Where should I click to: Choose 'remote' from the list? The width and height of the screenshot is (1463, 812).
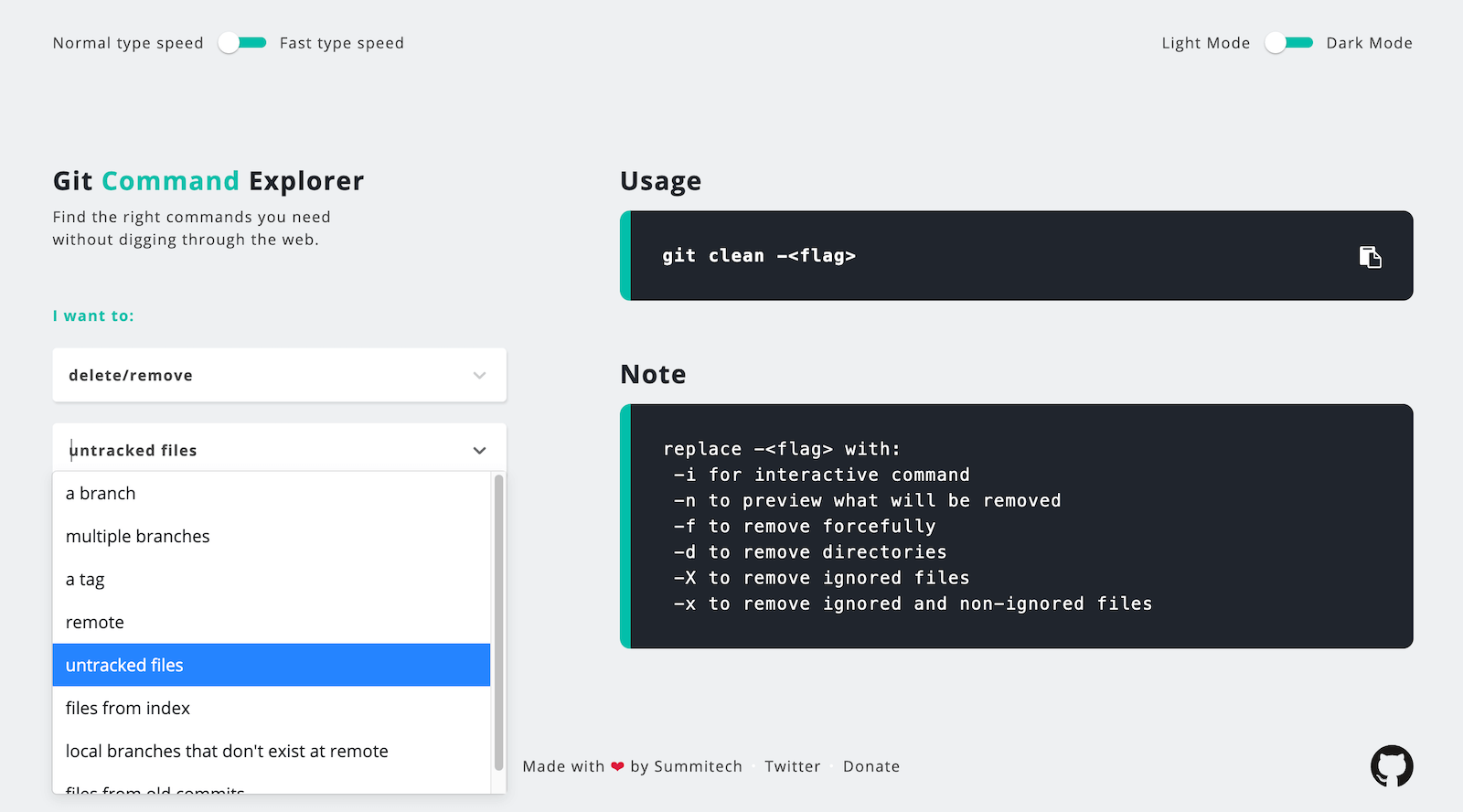point(272,622)
